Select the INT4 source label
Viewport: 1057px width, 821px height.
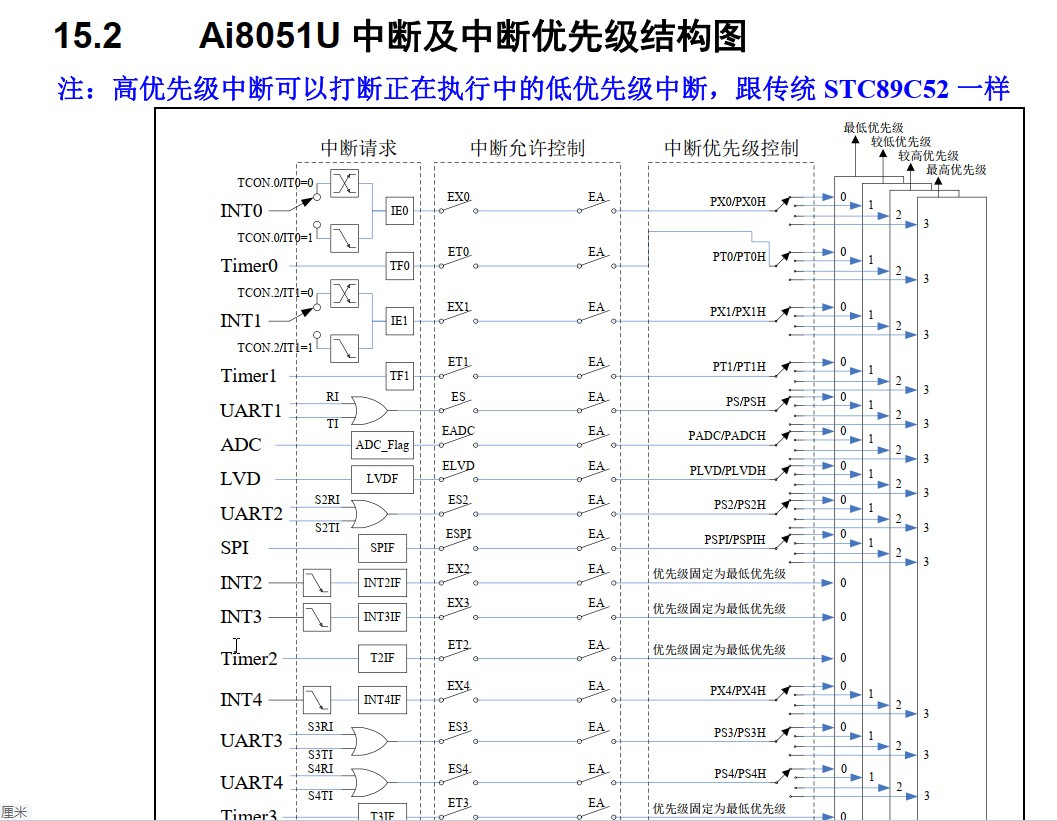pyautogui.click(x=241, y=700)
